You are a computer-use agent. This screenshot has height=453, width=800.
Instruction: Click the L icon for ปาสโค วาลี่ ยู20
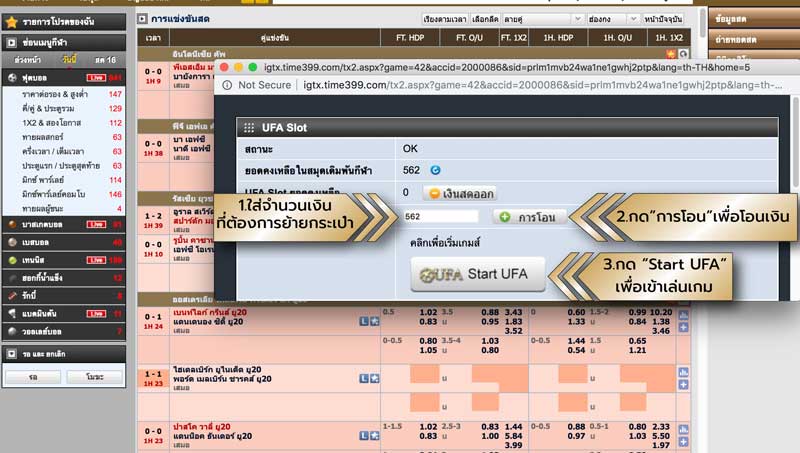point(364,436)
